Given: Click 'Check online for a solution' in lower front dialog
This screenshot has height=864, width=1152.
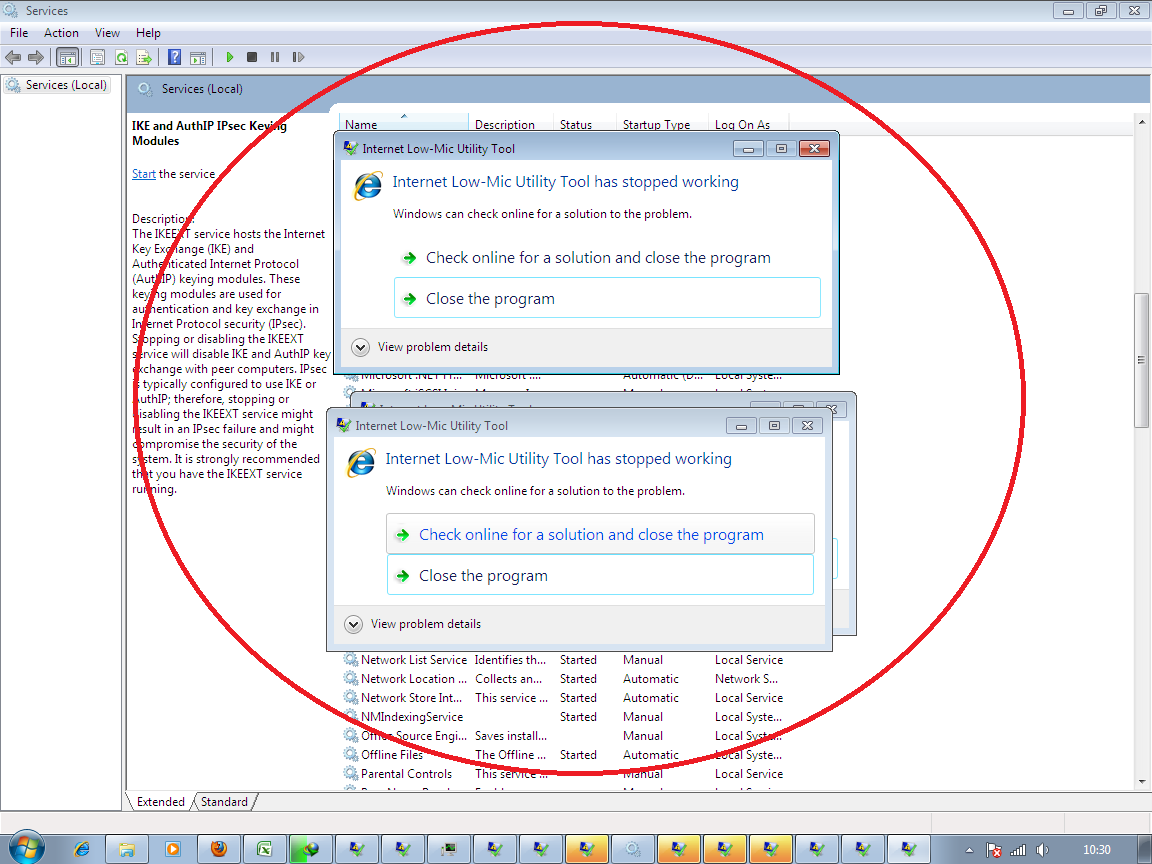Looking at the screenshot, I should [600, 534].
